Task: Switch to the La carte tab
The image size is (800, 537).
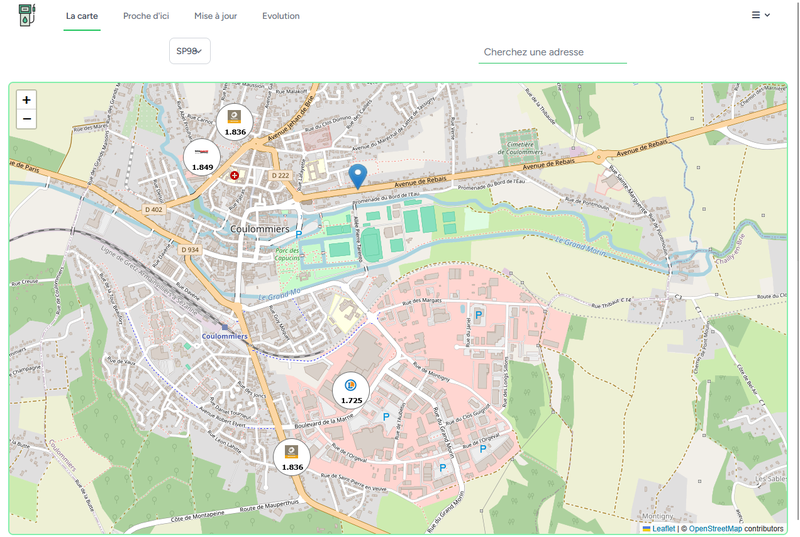Action: point(82,16)
